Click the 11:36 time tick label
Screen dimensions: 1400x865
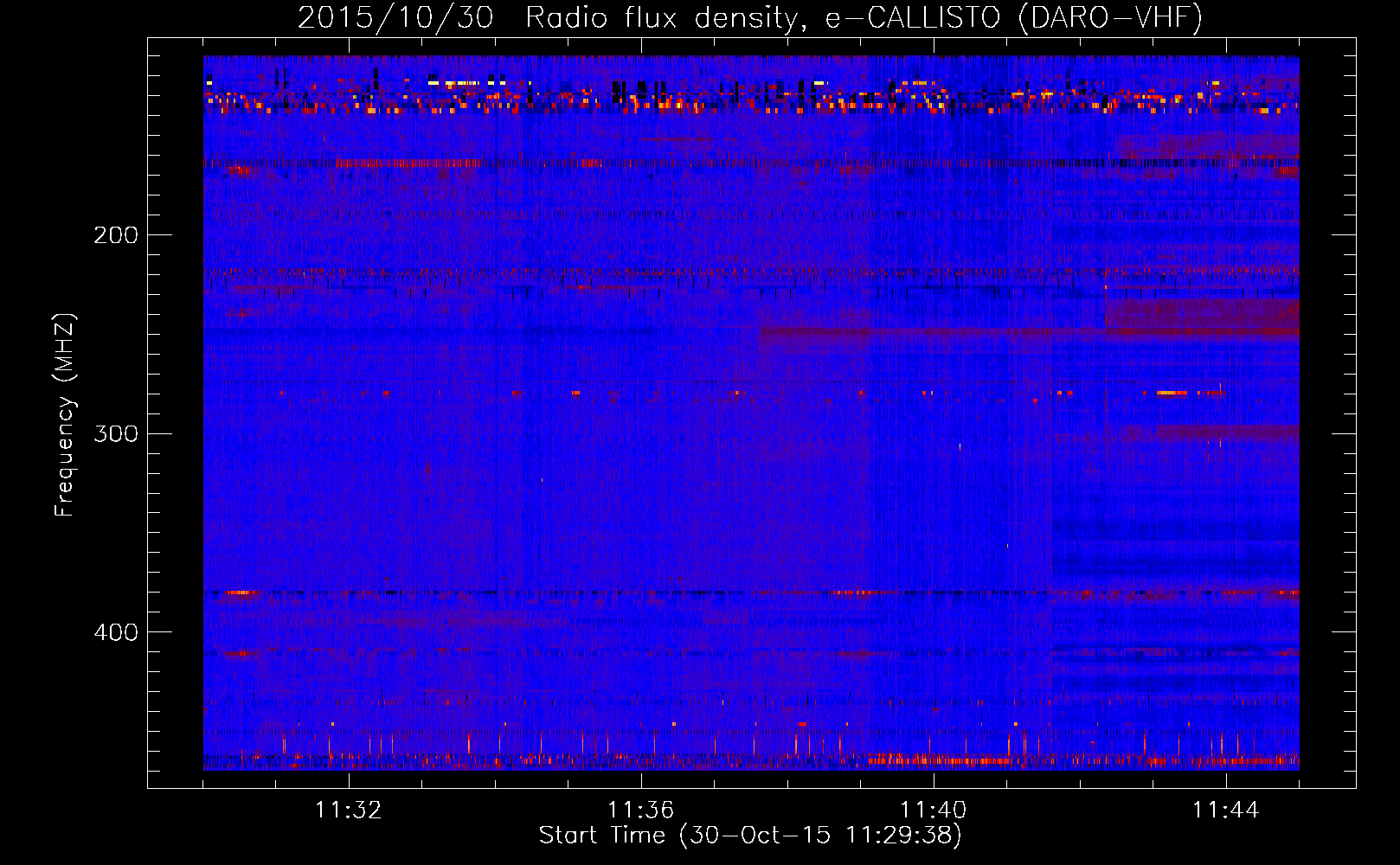[641, 811]
